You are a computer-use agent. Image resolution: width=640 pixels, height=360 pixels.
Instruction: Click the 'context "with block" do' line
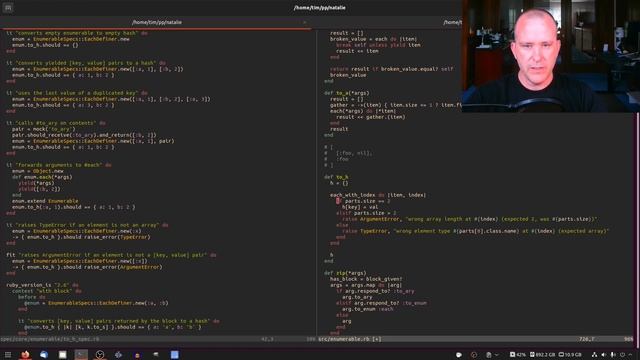click(47, 291)
